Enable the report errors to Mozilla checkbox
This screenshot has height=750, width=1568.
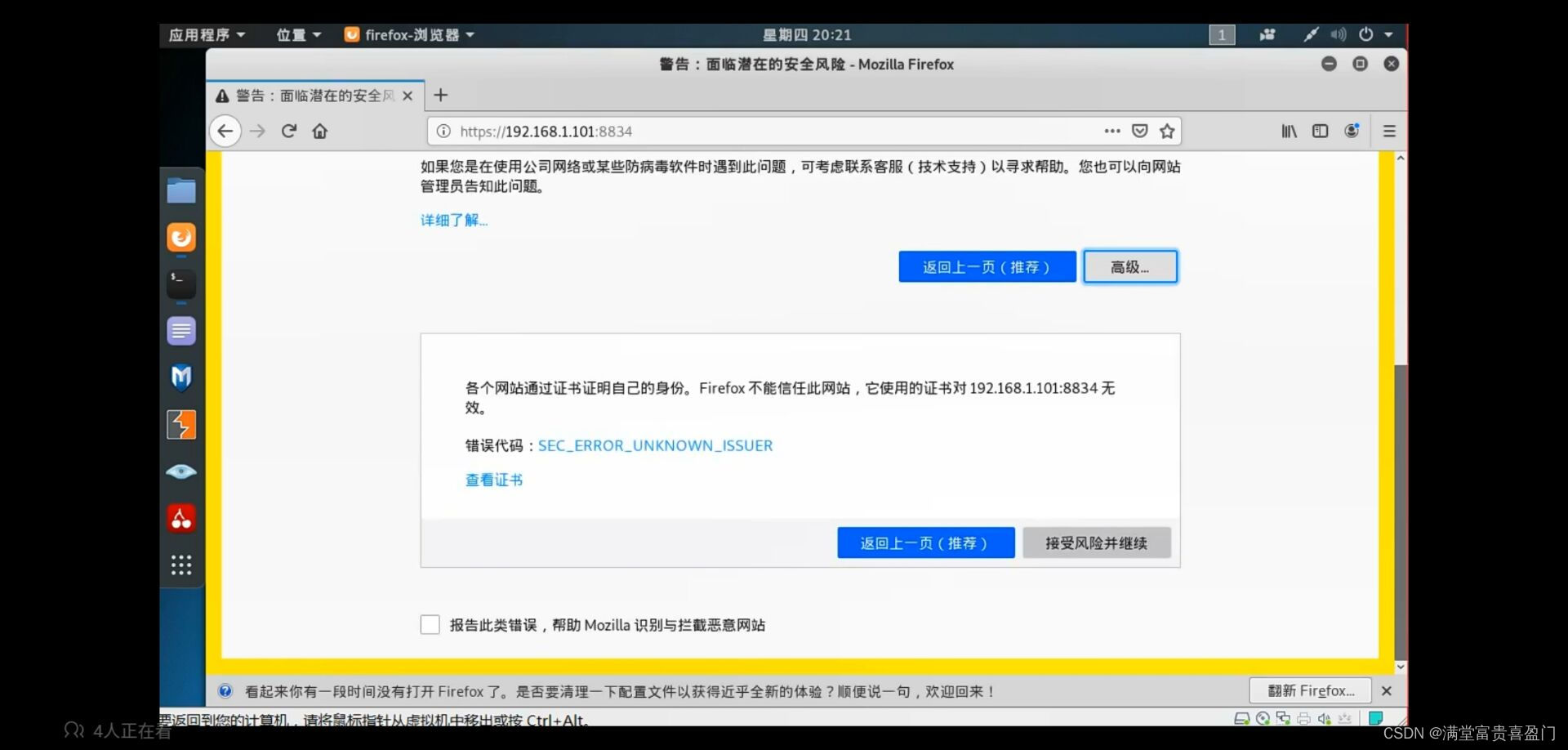(x=430, y=625)
